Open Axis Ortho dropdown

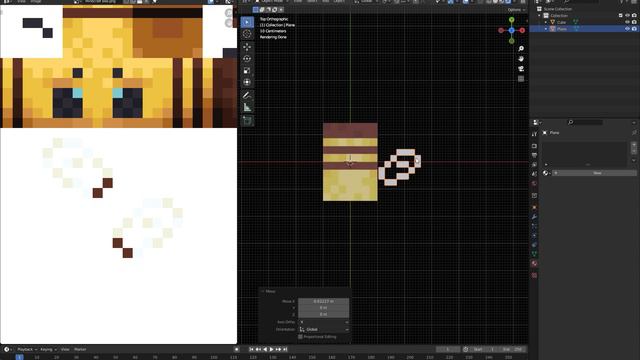[324, 322]
